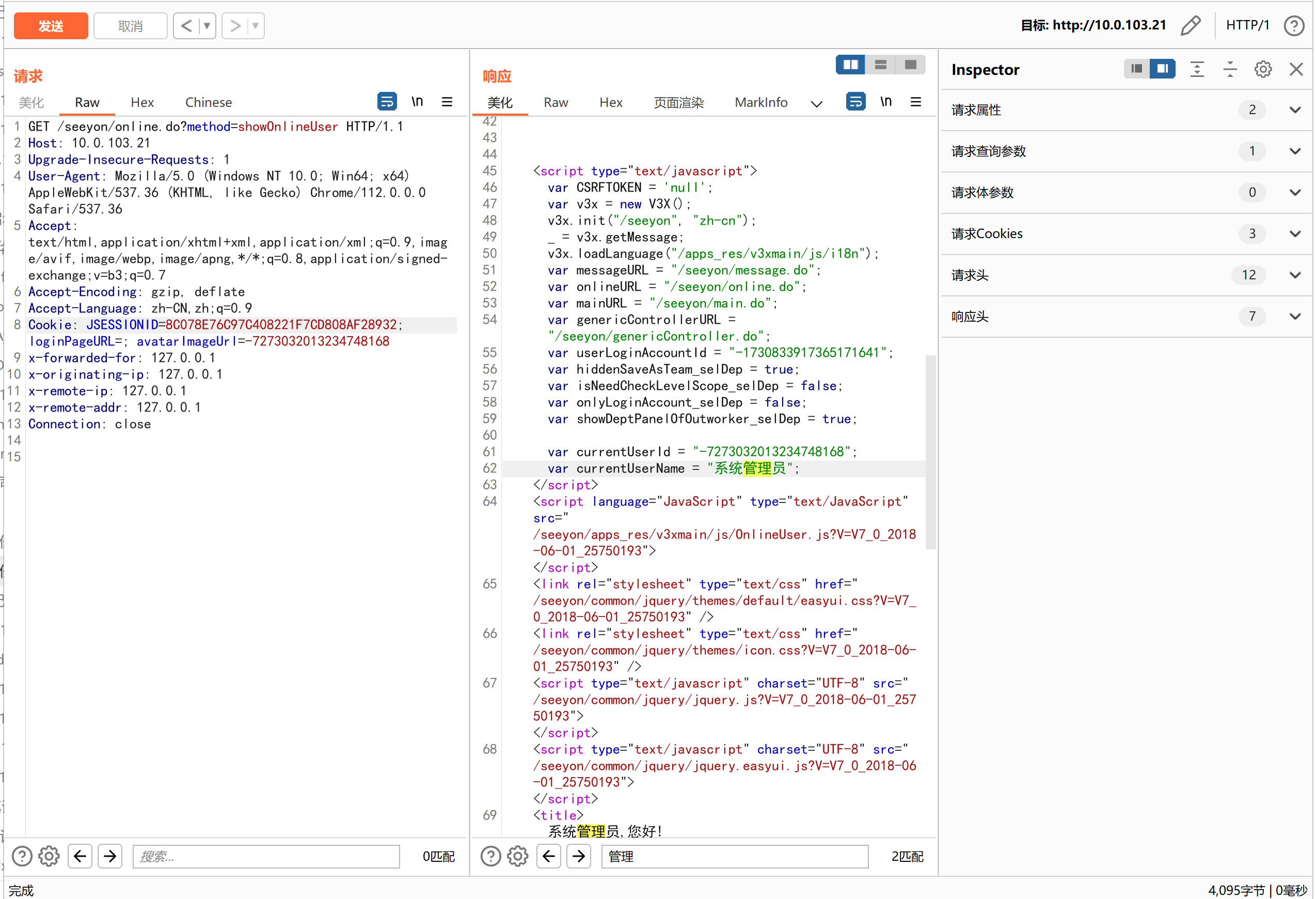
Task: Expand the 请求Cookies section
Action: pyautogui.click(x=1294, y=233)
